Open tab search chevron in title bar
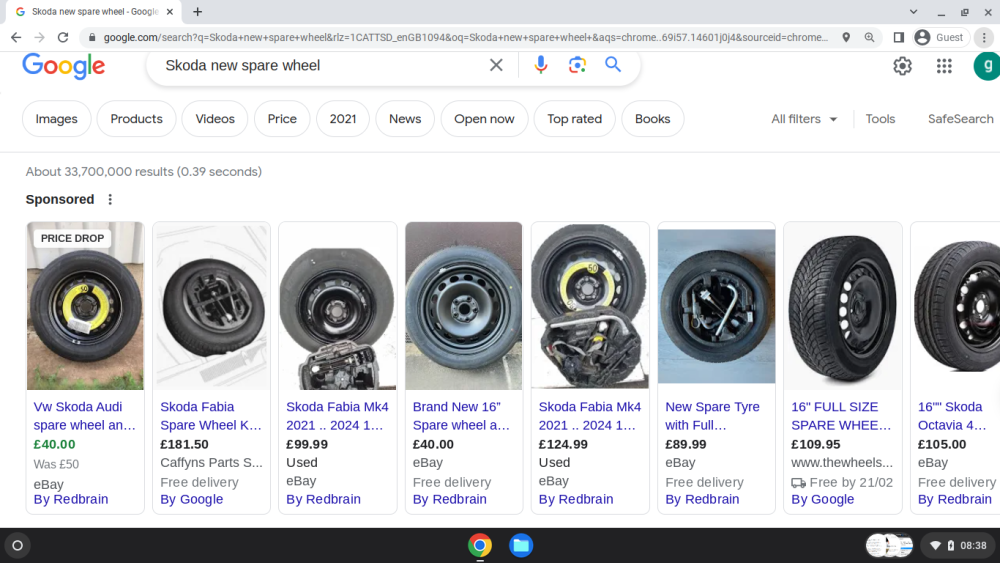 (x=913, y=11)
